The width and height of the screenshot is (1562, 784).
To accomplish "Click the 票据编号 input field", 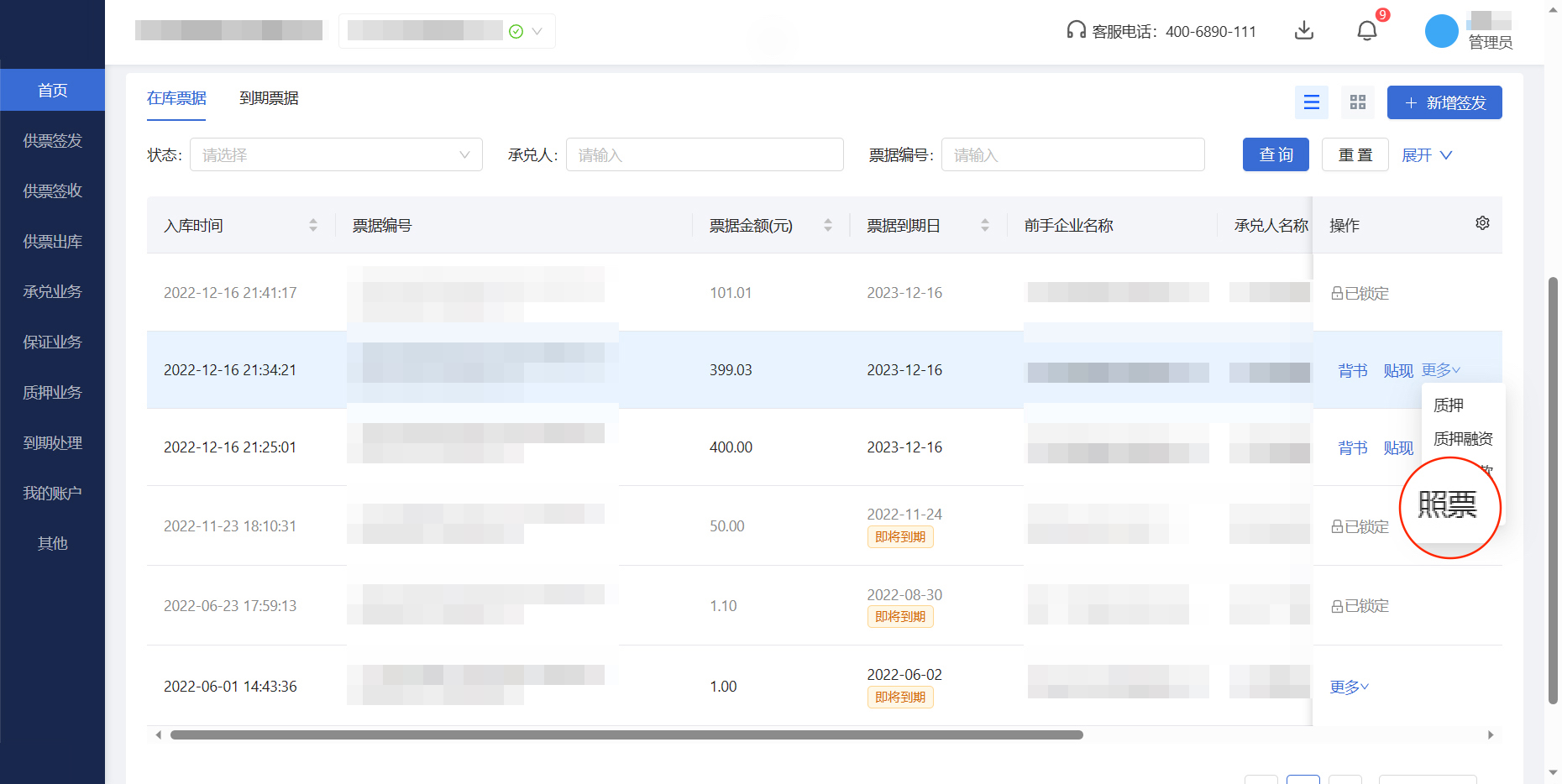I will tap(1072, 155).
